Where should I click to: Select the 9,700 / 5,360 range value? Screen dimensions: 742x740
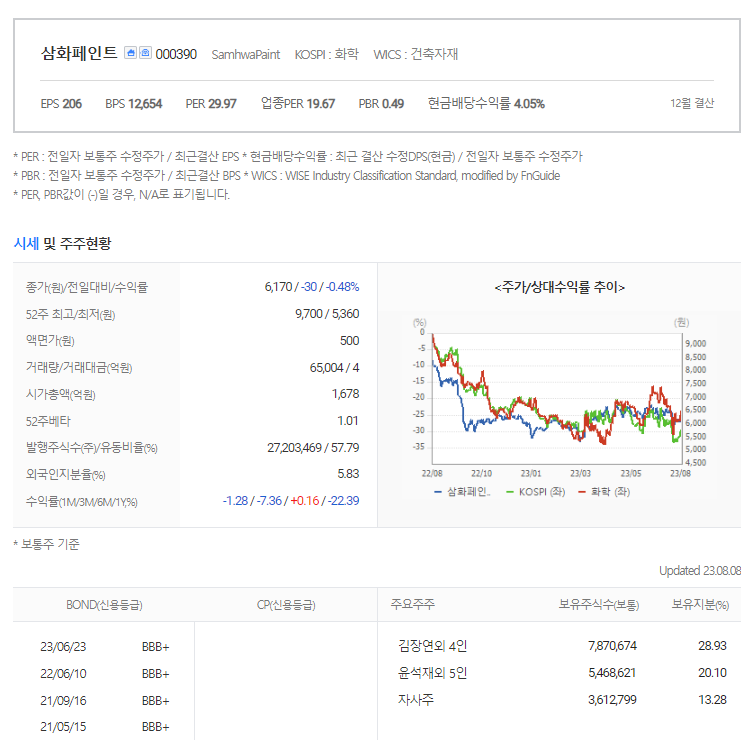tap(327, 314)
